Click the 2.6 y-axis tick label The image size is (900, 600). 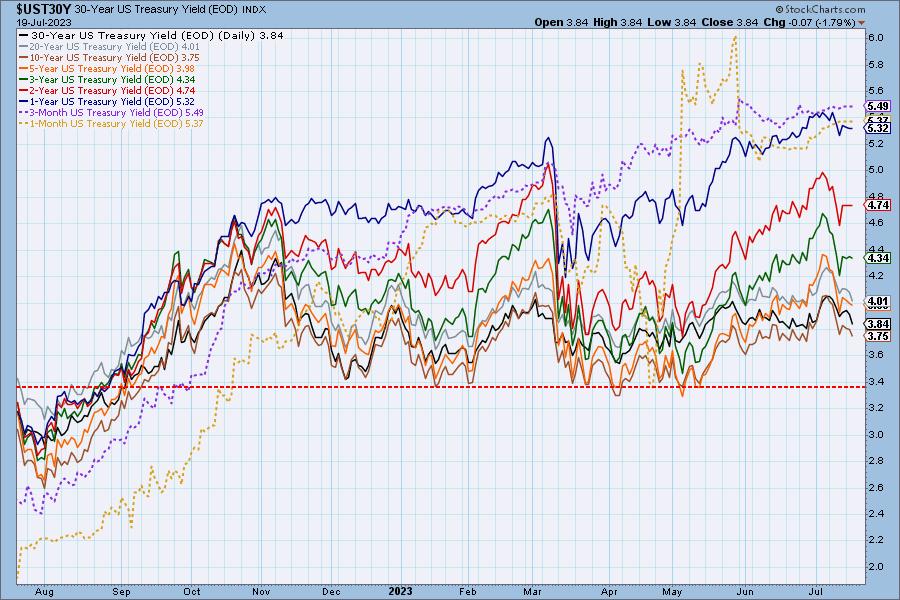(x=876, y=487)
